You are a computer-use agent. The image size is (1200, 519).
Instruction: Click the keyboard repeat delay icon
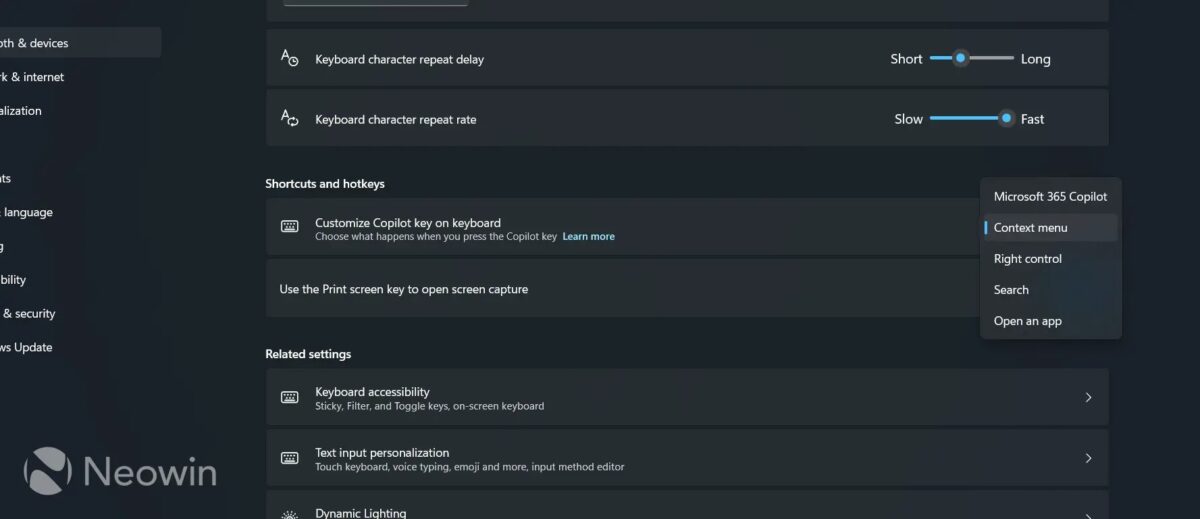[x=289, y=58]
